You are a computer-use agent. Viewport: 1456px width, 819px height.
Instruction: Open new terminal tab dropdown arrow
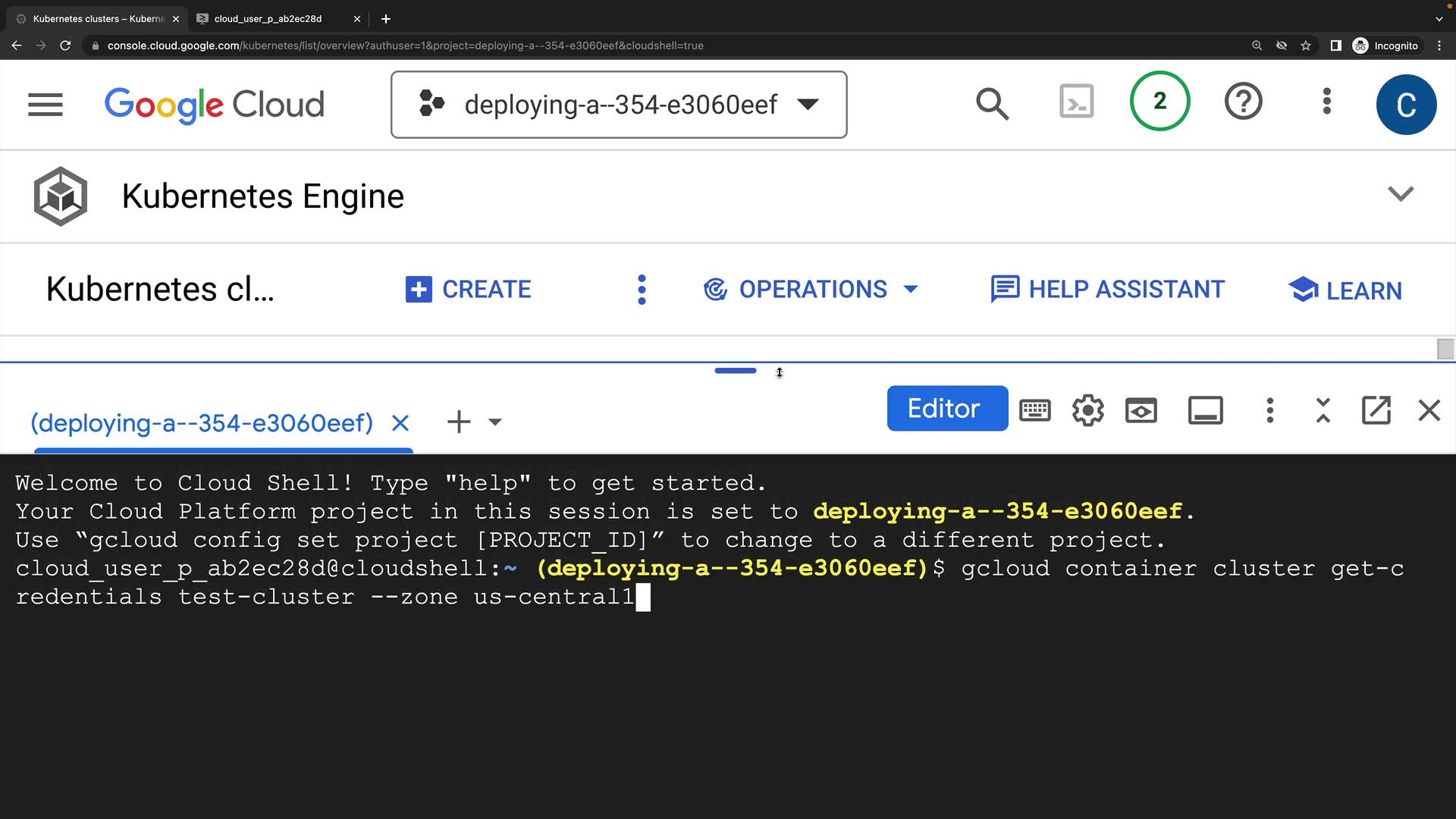pyautogui.click(x=495, y=422)
